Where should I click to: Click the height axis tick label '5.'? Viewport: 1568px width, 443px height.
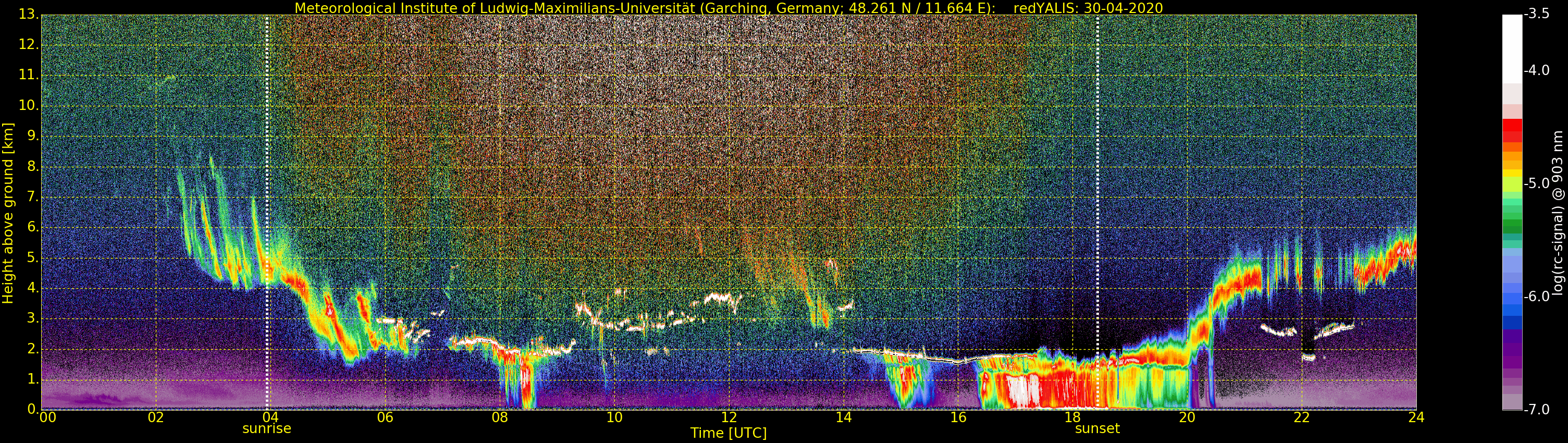point(33,257)
